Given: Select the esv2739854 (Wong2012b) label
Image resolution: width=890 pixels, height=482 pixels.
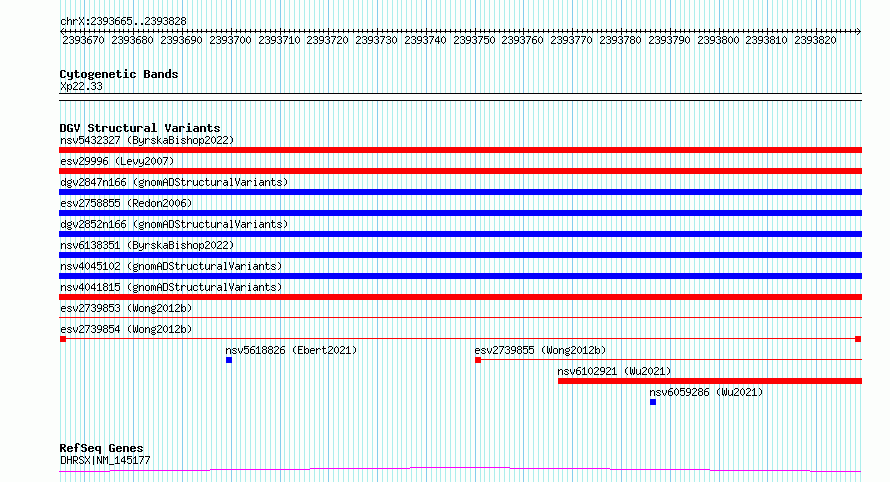Looking at the screenshot, I should tap(126, 329).
